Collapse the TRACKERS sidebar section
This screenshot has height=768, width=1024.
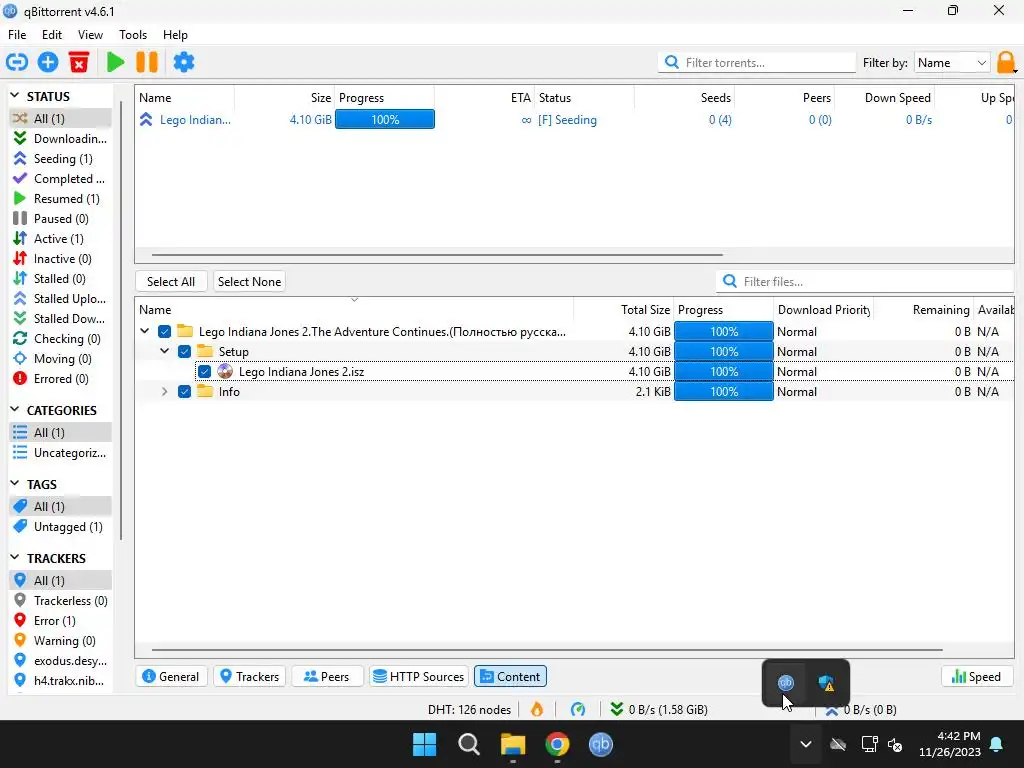click(15, 558)
